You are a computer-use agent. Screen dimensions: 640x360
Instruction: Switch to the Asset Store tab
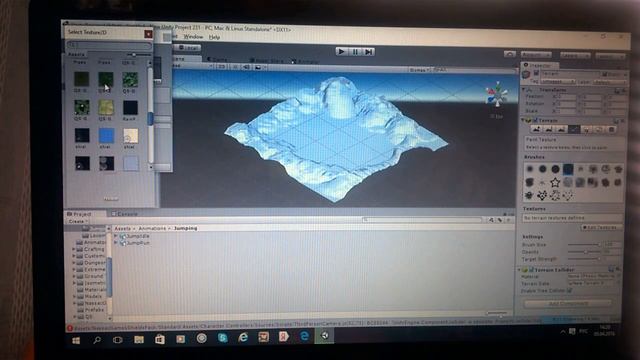(267, 60)
